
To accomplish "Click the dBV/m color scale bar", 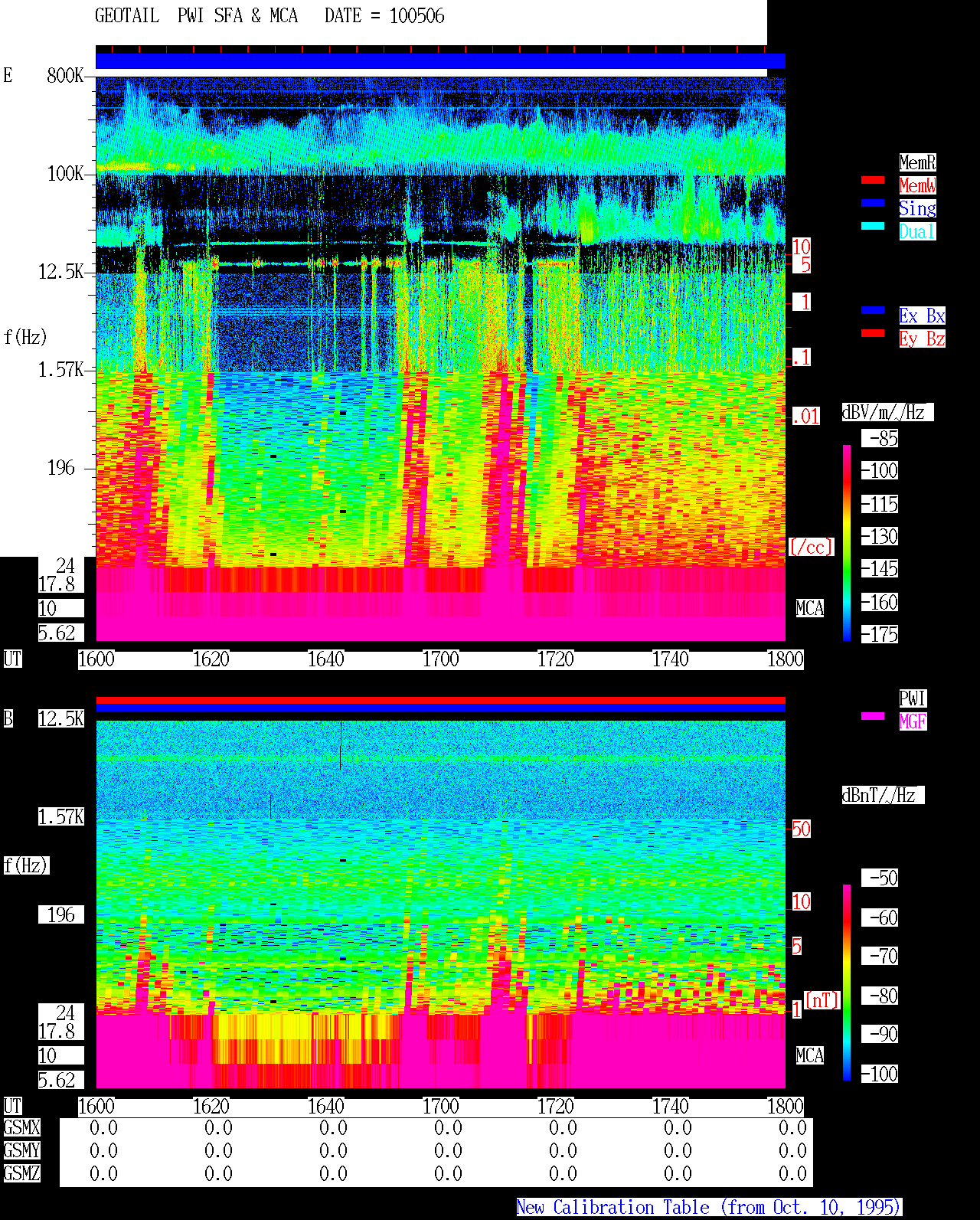I will point(847,542).
